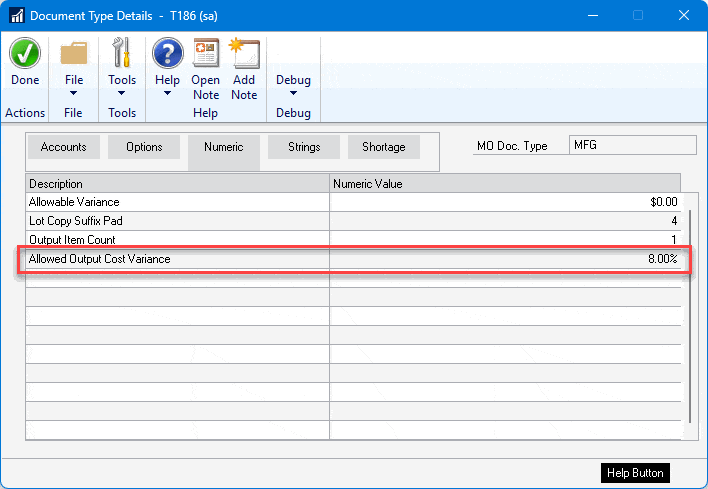Open the Tools wrench icon menu

(x=122, y=53)
